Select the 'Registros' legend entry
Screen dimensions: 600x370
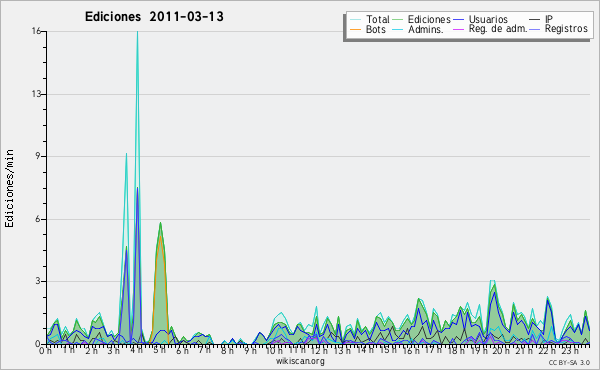[559, 29]
